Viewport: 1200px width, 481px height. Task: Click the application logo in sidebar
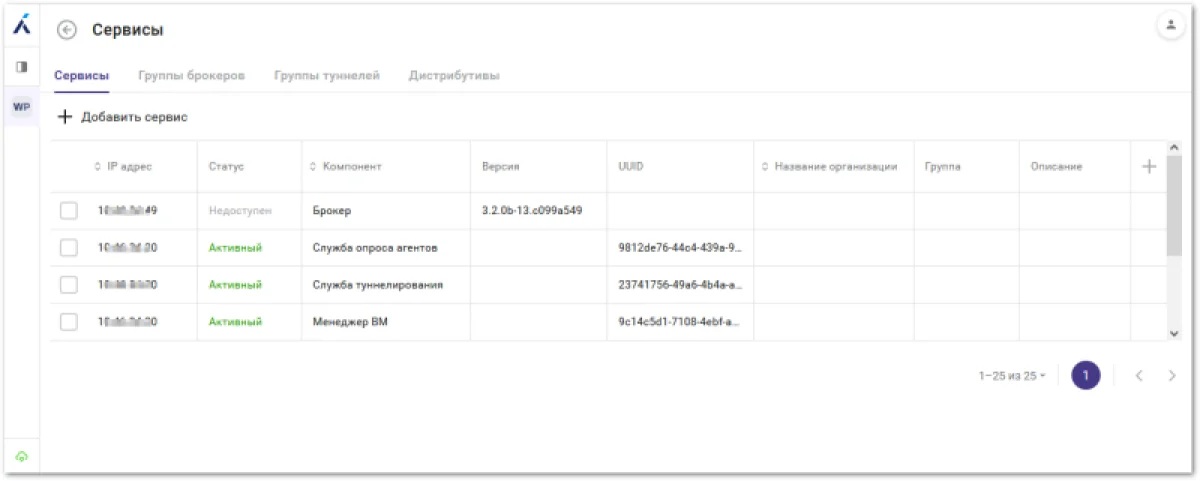point(21,26)
